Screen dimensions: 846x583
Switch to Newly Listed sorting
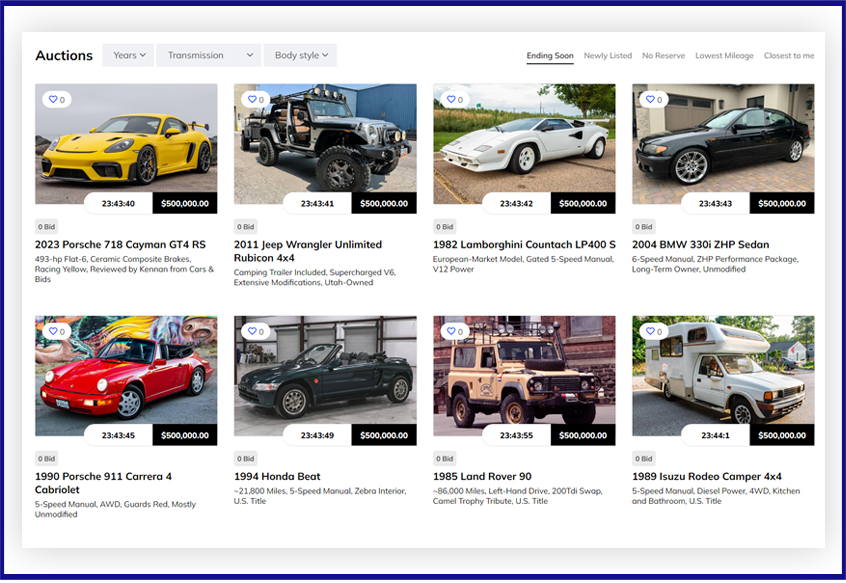(608, 56)
